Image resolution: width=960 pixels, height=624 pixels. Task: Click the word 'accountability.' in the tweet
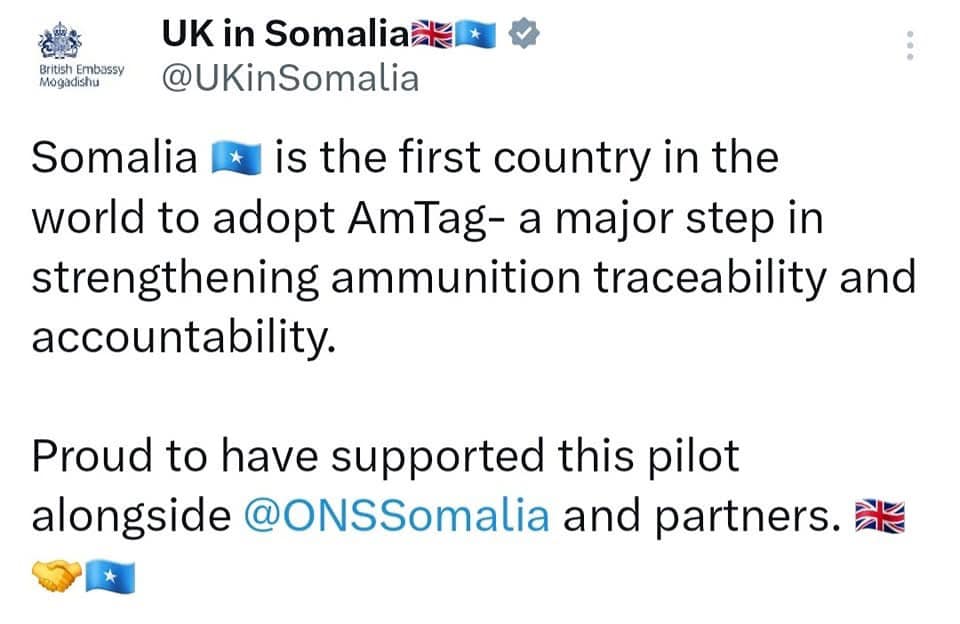[x=184, y=337]
